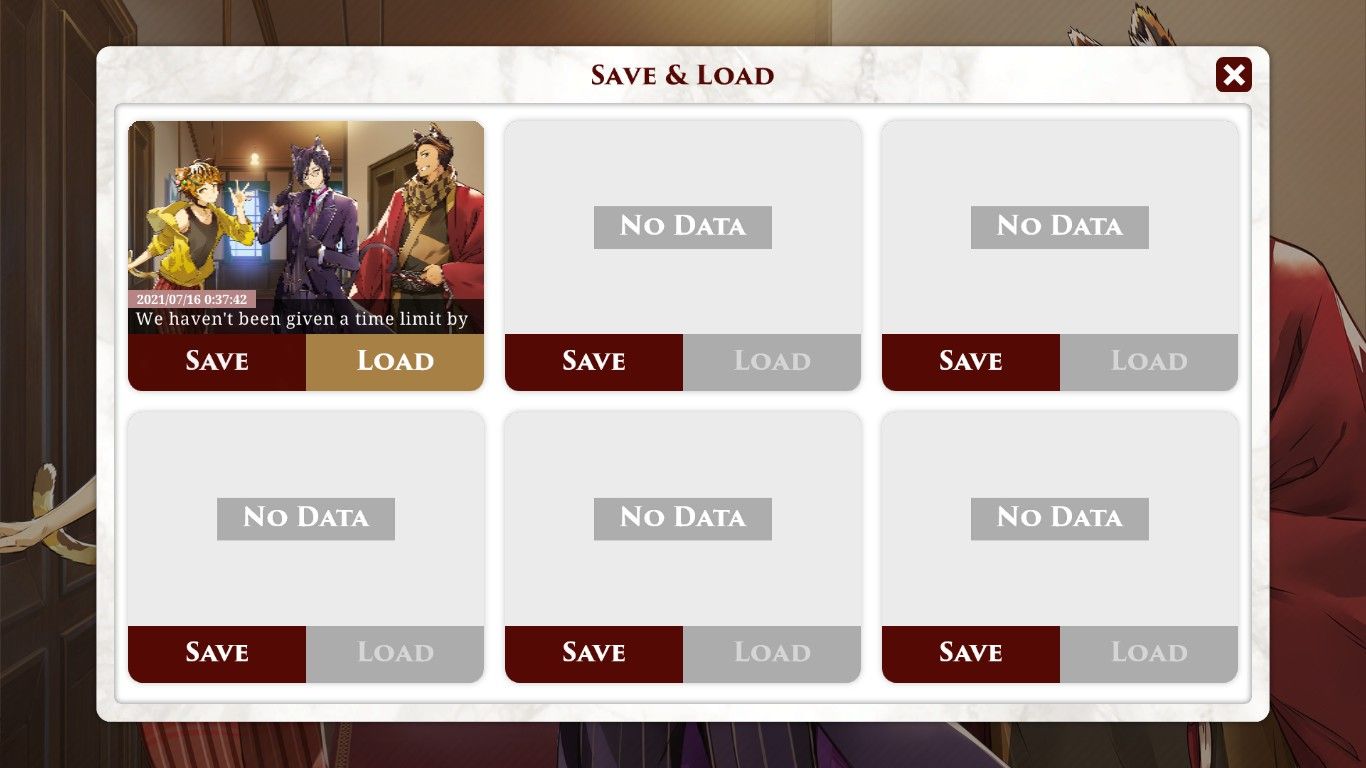
Task: Click the 2021/07/16 save timestamp
Action: pyautogui.click(x=192, y=299)
